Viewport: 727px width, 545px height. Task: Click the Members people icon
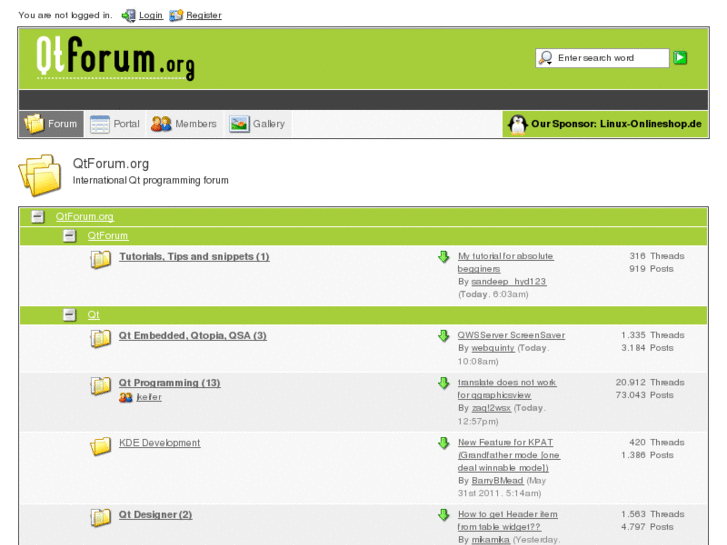tap(161, 124)
